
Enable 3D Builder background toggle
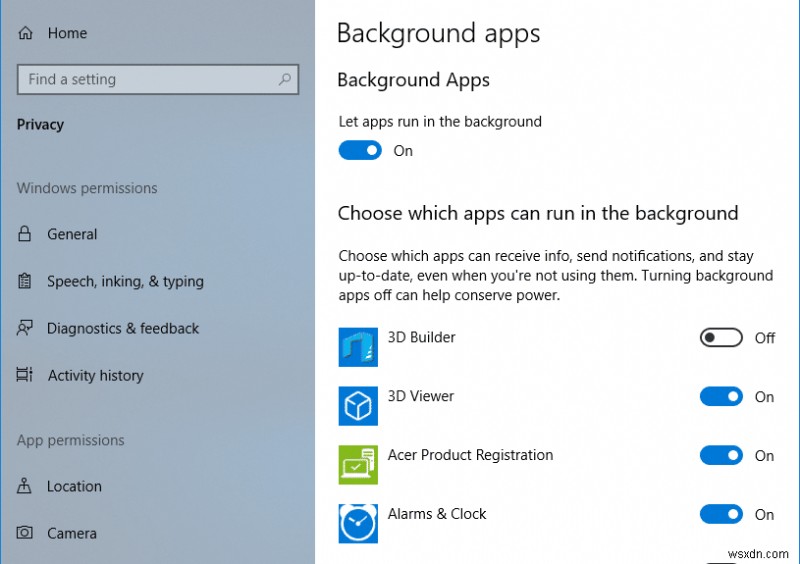click(721, 337)
